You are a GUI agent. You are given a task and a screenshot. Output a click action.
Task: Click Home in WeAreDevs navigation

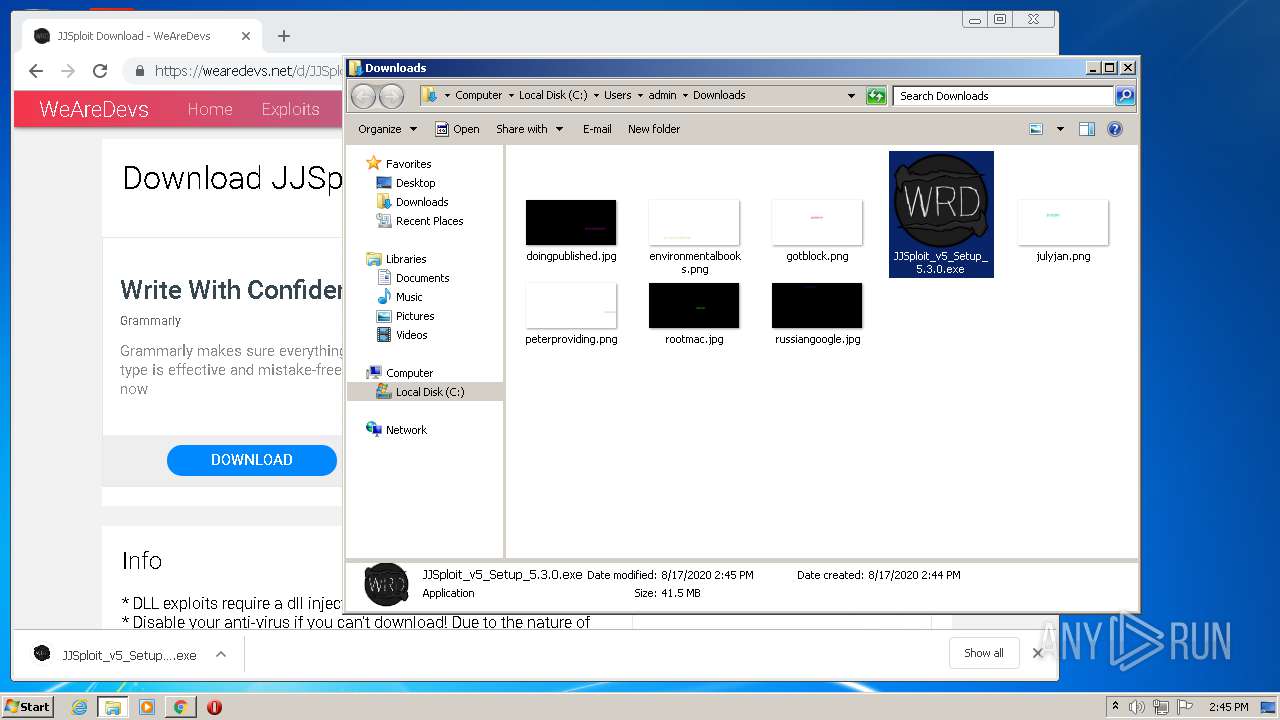(x=210, y=109)
